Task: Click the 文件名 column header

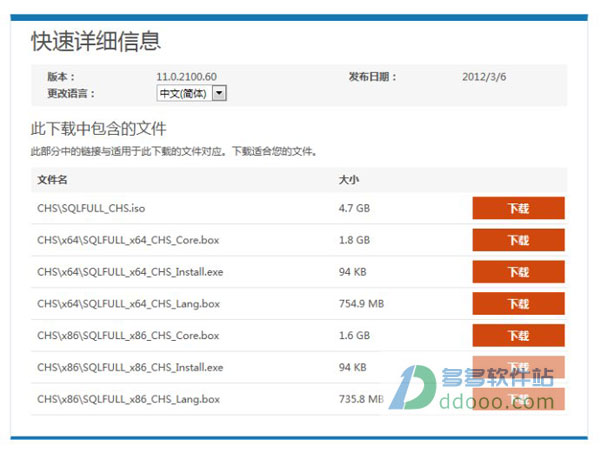Action: pos(52,179)
